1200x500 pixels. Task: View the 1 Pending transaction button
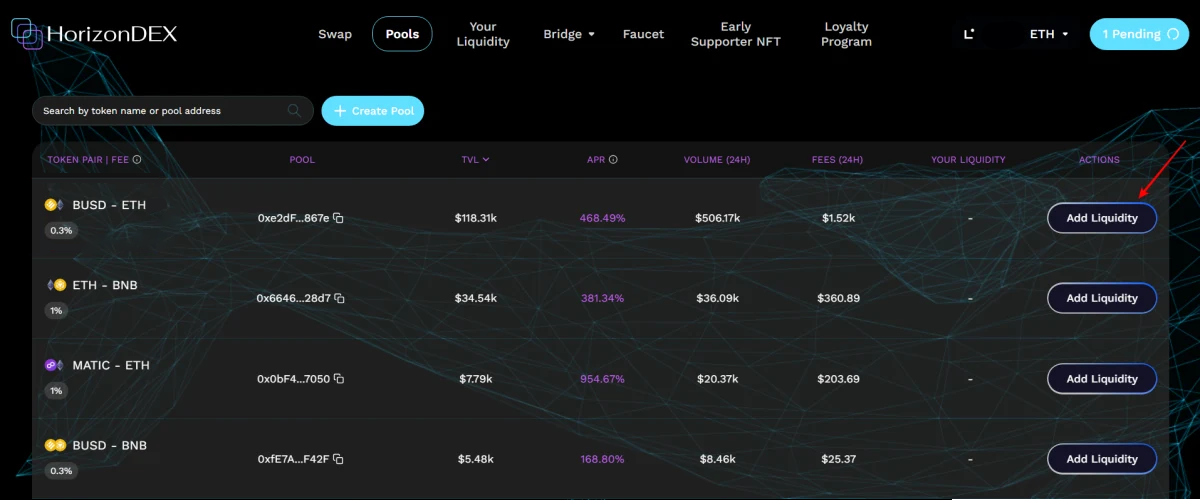coord(1139,34)
